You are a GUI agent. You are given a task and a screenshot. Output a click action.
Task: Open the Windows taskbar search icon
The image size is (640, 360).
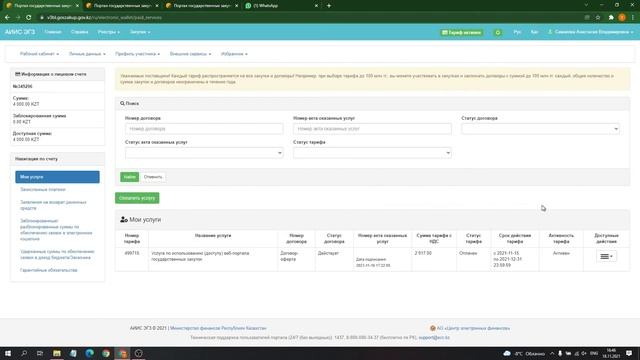[24, 353]
